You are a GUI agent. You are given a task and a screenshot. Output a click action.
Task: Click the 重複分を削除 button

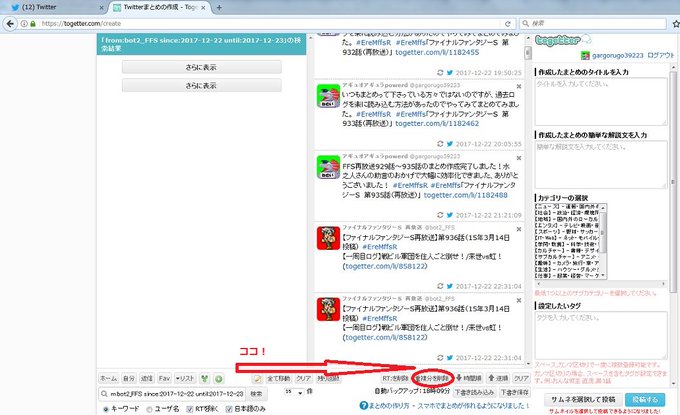tap(432, 379)
